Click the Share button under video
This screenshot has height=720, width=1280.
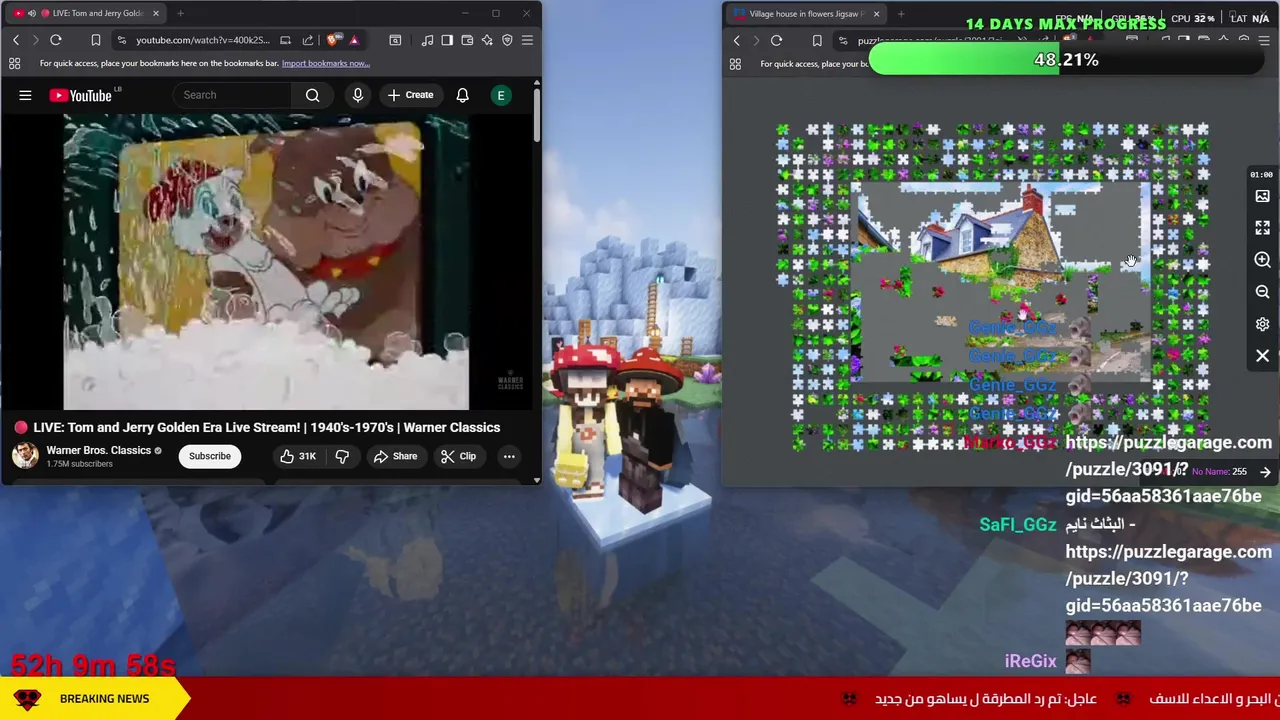click(x=395, y=456)
